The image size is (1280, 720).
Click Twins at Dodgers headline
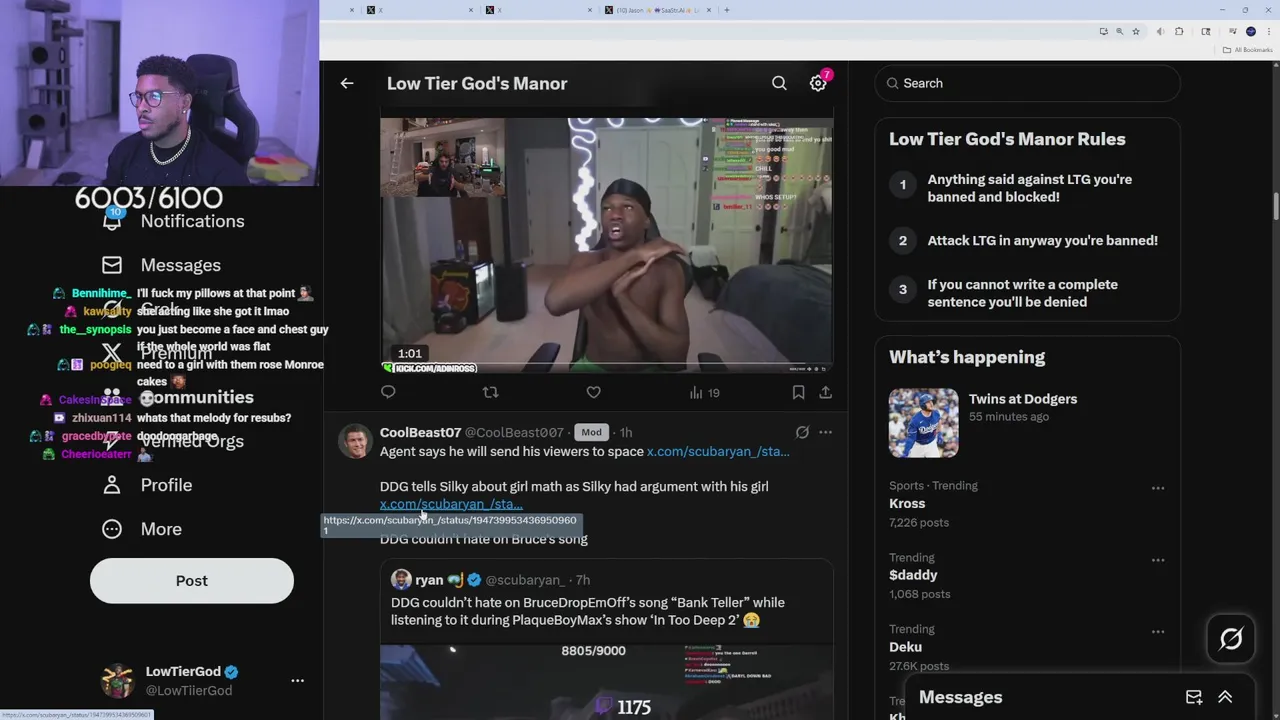[x=1022, y=399]
